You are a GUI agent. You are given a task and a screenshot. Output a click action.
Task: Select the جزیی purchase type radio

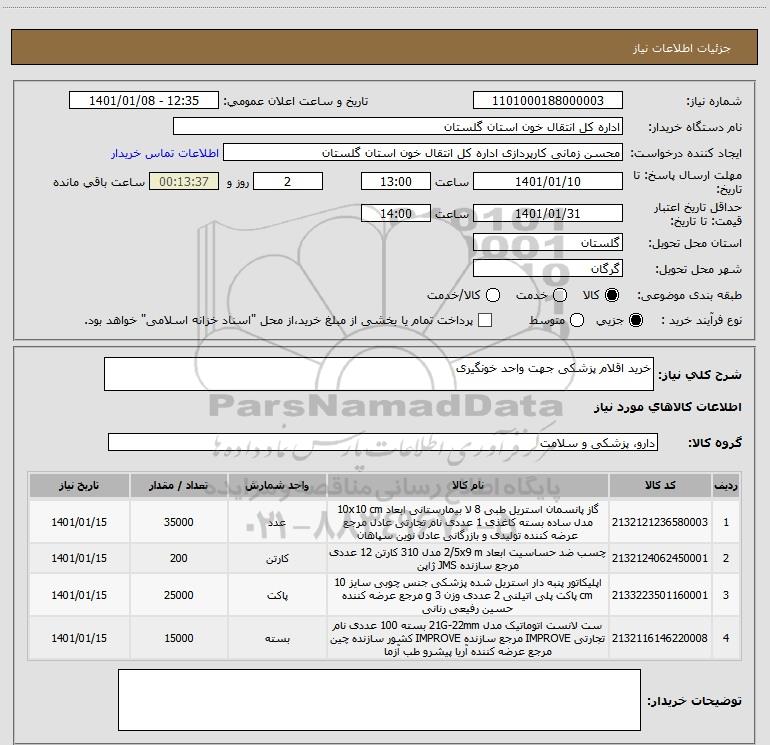coord(635,320)
